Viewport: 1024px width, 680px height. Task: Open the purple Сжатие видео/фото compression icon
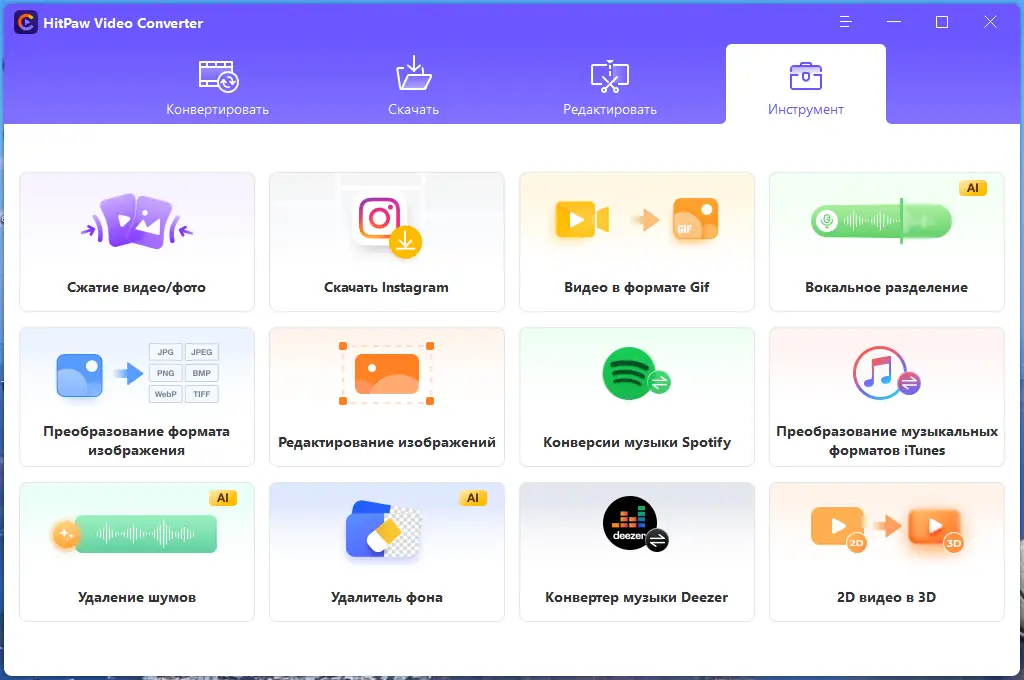(136, 221)
